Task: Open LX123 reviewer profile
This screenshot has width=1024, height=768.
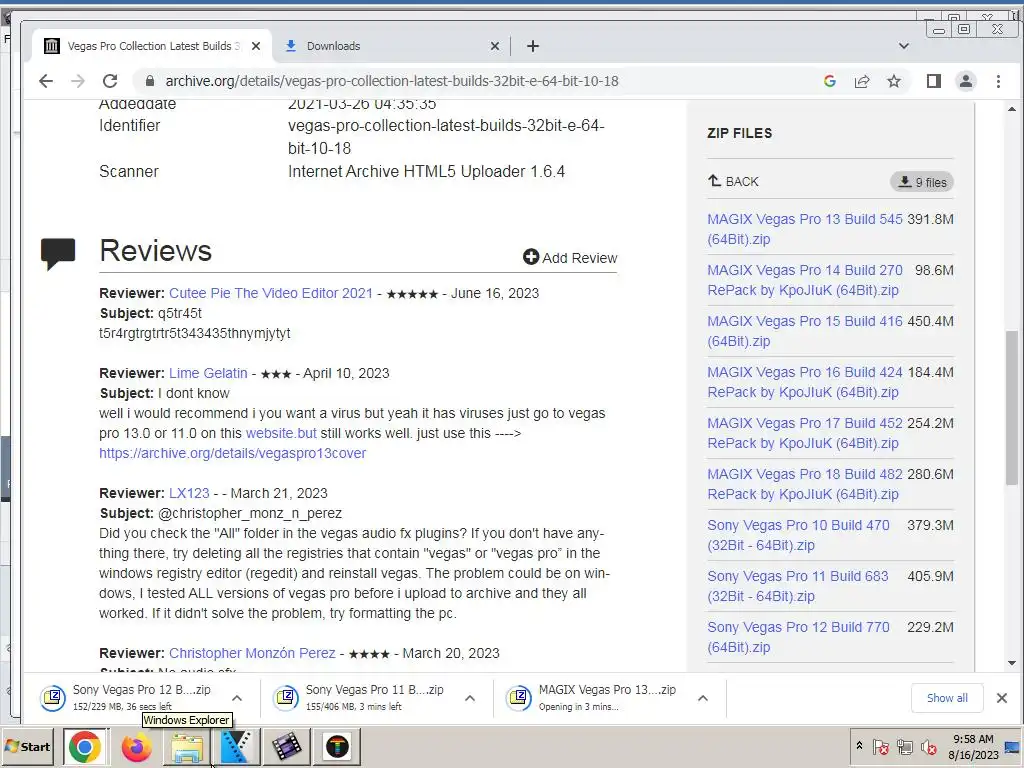Action: pos(189,493)
